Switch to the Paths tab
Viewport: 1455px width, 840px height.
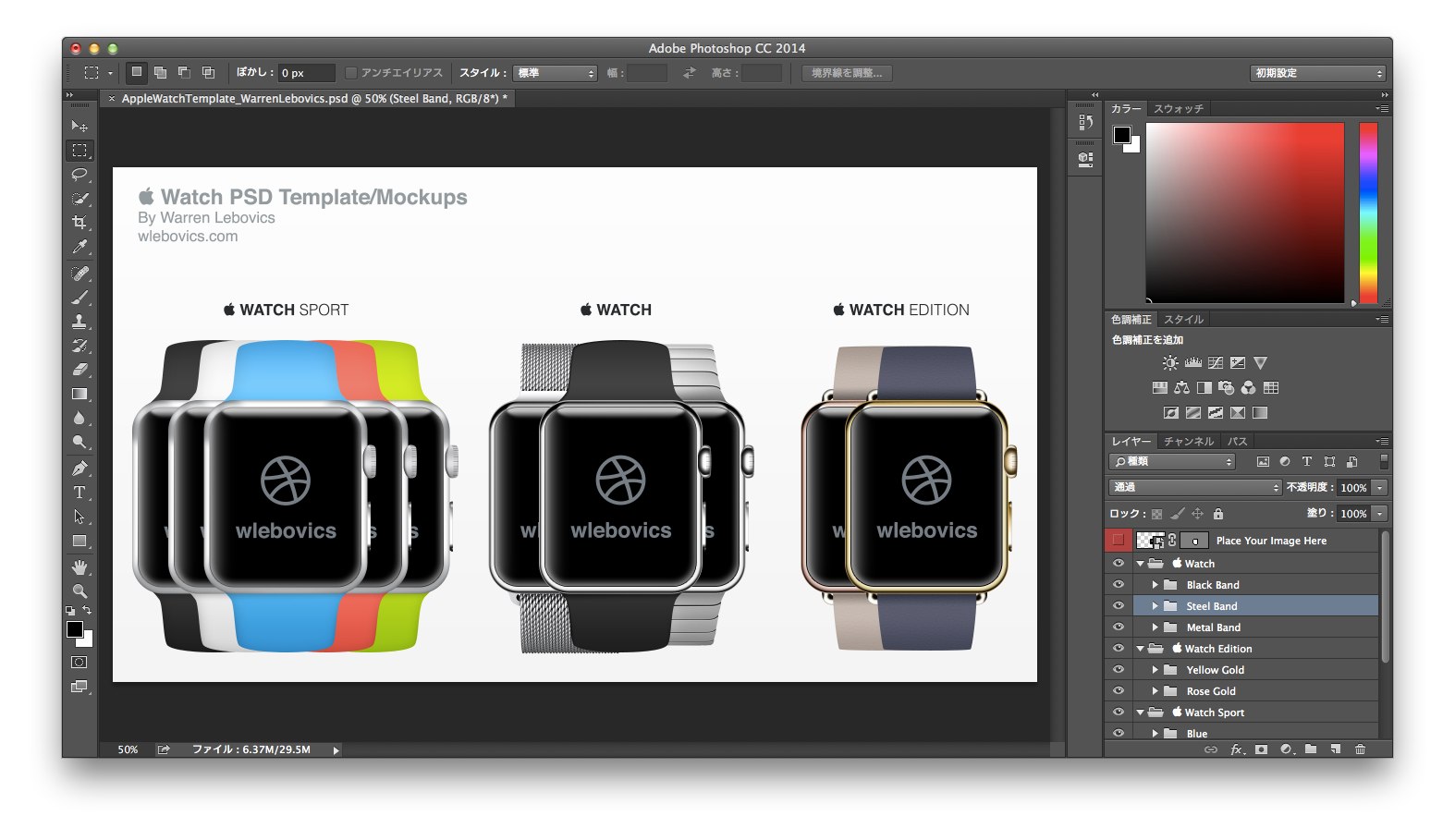(x=1238, y=442)
